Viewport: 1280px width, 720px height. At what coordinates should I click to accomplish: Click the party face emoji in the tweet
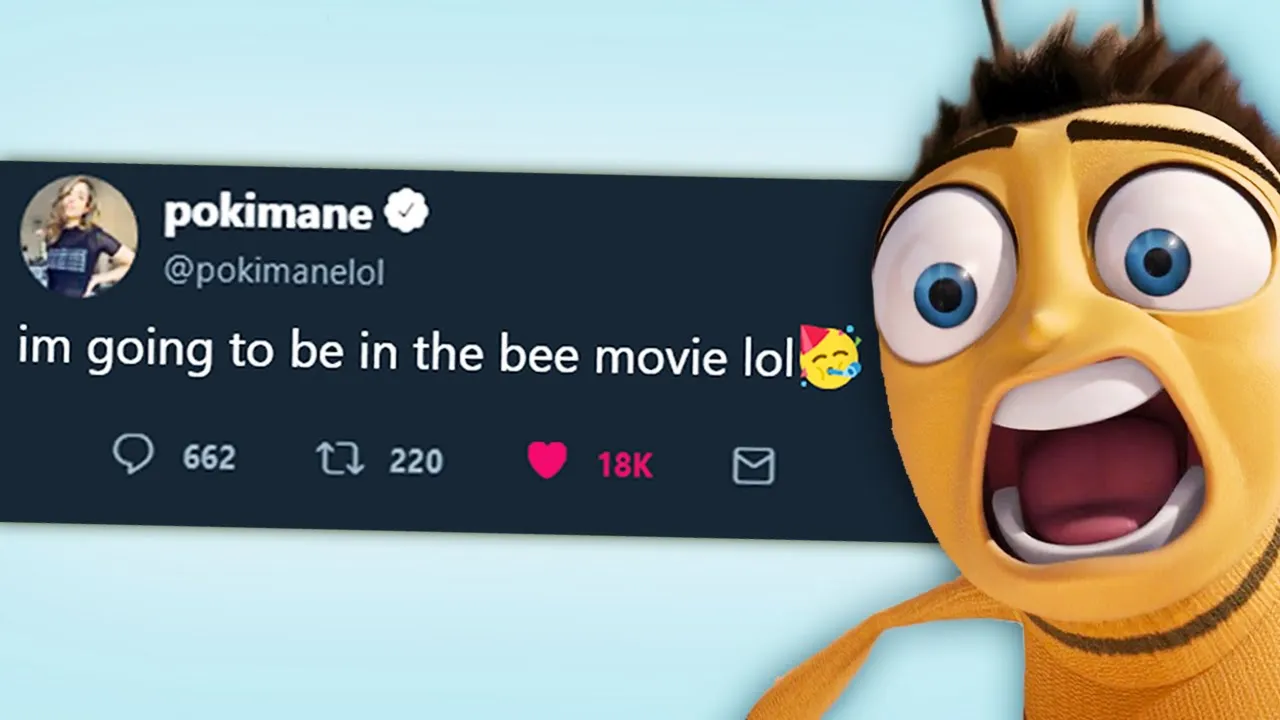[x=829, y=356]
